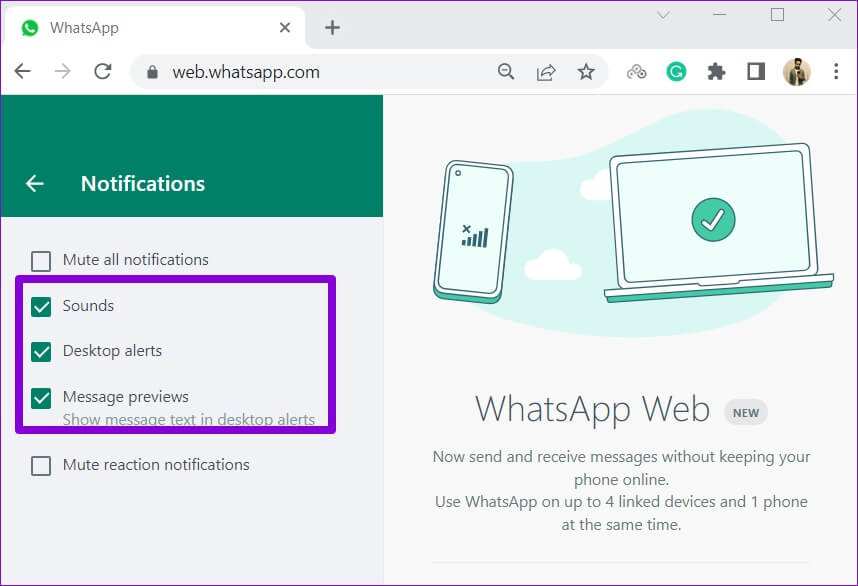Select the WhatsApp browser tab
858x586 pixels.
coord(155,27)
